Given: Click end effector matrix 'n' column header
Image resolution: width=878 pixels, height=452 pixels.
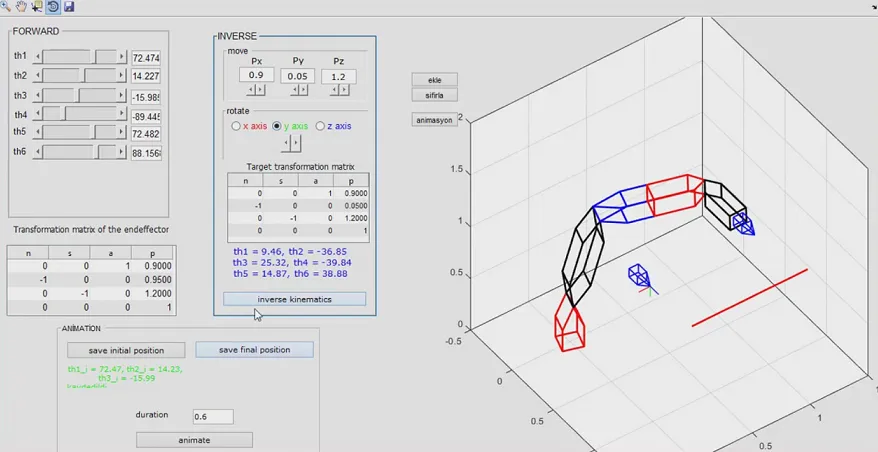Looking at the screenshot, I should click(x=29, y=253).
